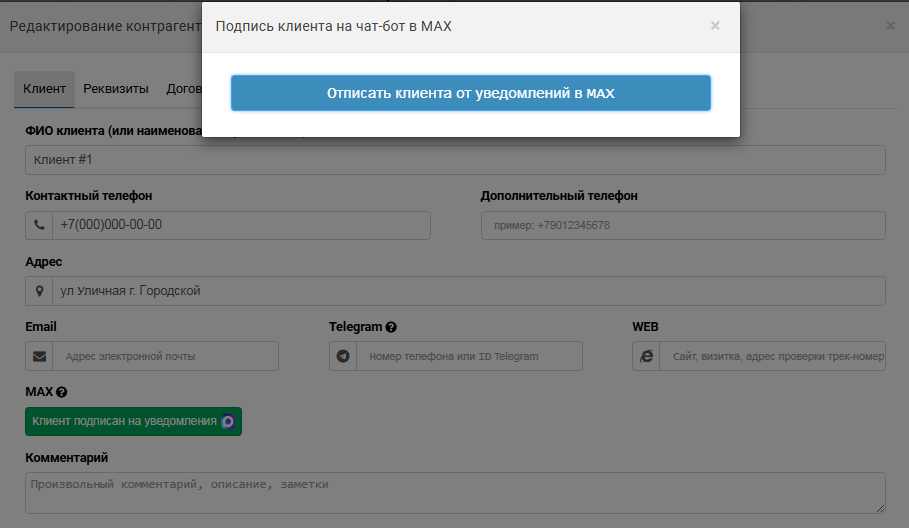Click the map pin icon by Адрес
Image resolution: width=909 pixels, height=528 pixels.
coord(39,291)
